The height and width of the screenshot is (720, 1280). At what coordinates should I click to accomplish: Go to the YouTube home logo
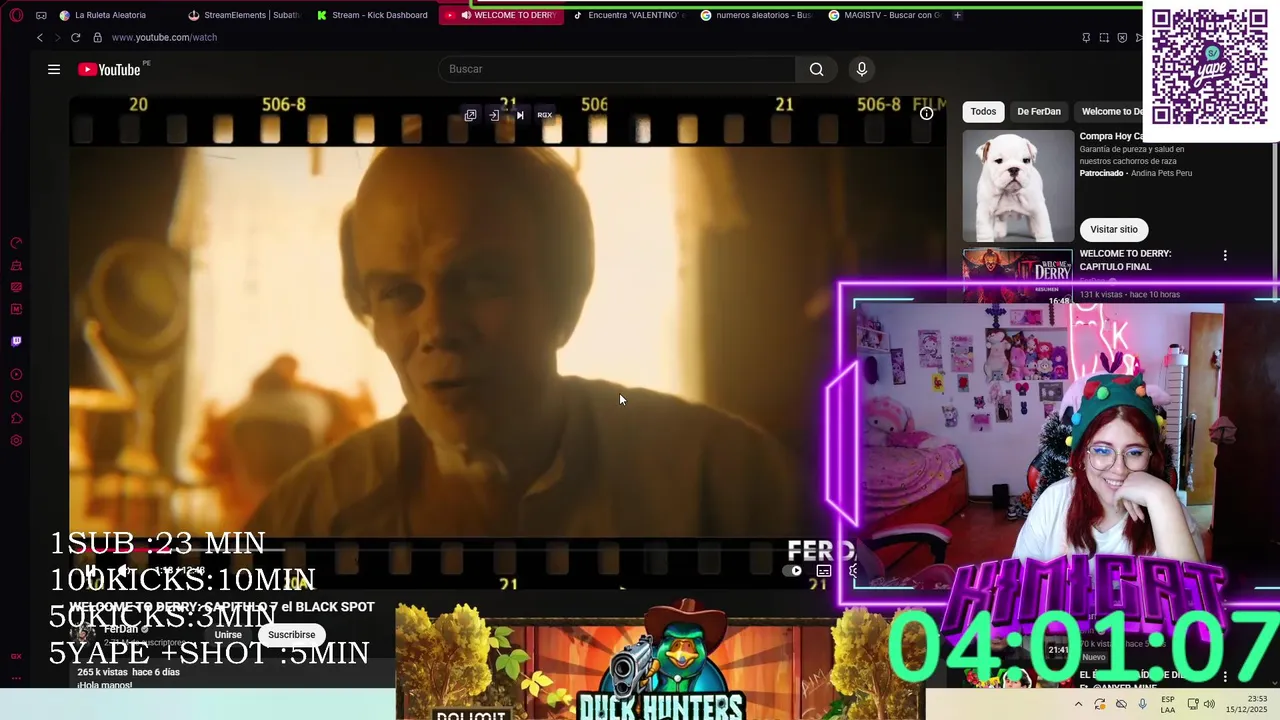click(x=109, y=69)
